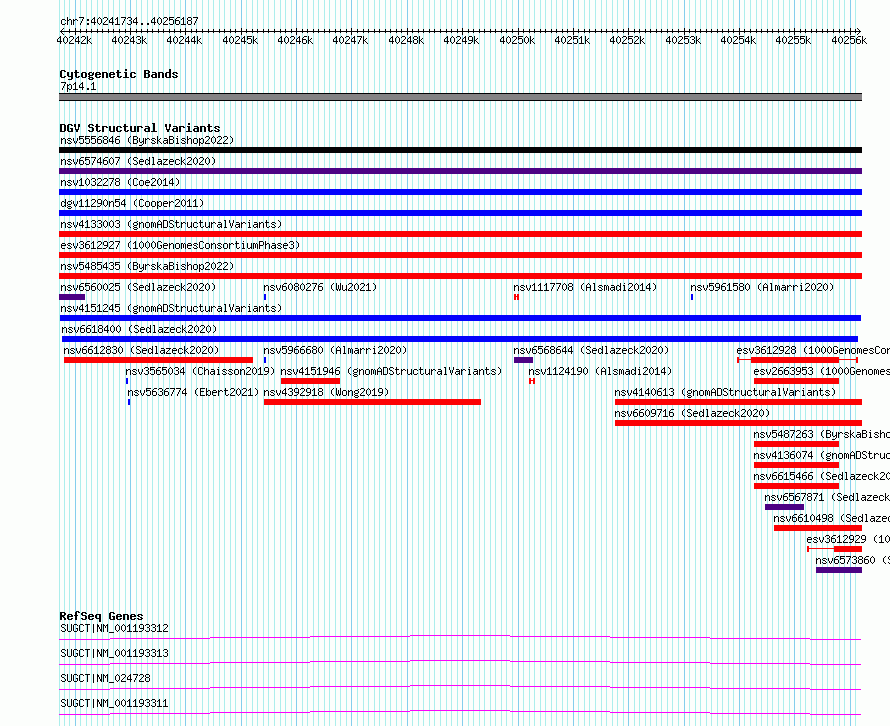Viewport: 890px width, 726px height.
Task: Select nsv5485435 (ByrskaBishop2022) label
Action: coord(147,266)
